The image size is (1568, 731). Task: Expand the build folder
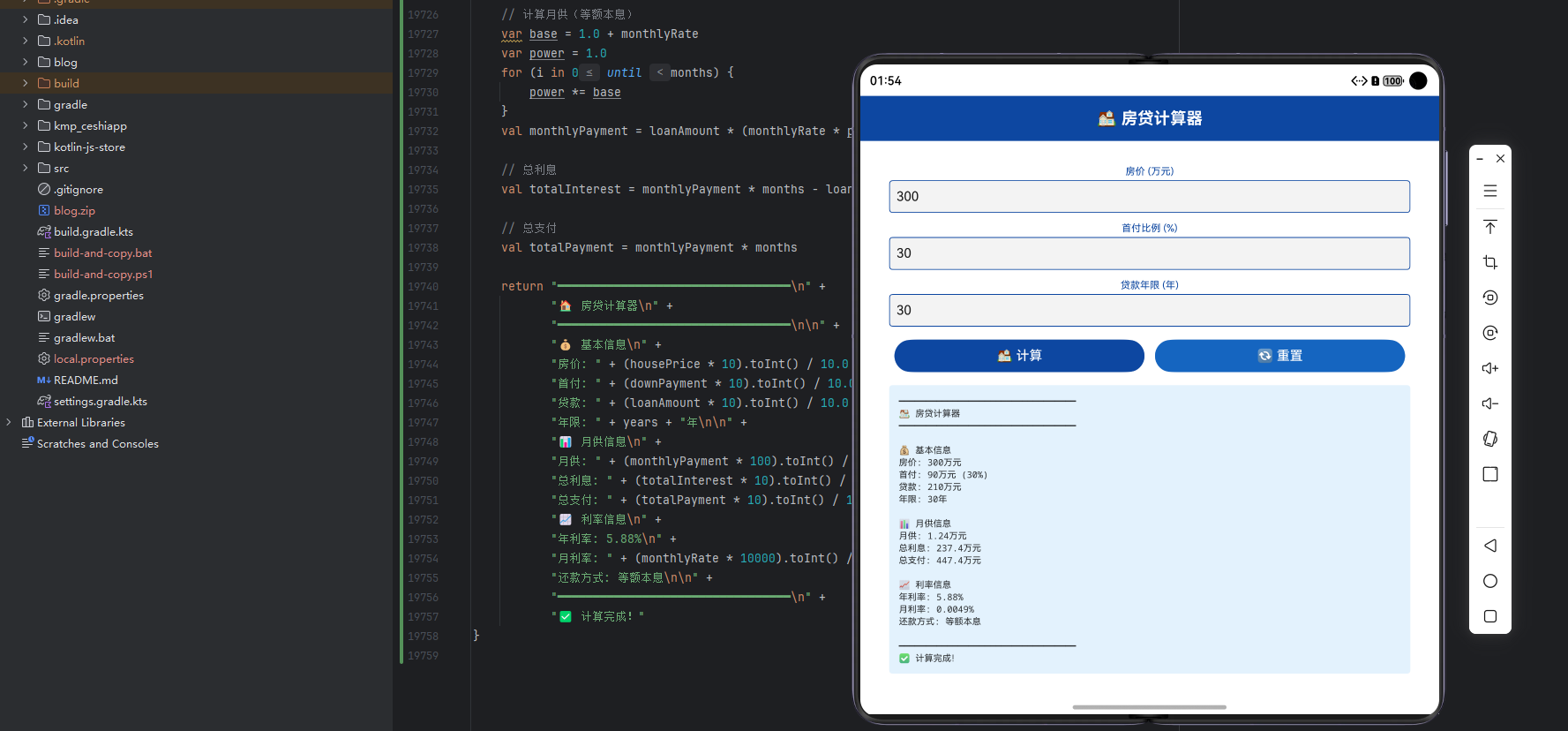[x=26, y=84]
